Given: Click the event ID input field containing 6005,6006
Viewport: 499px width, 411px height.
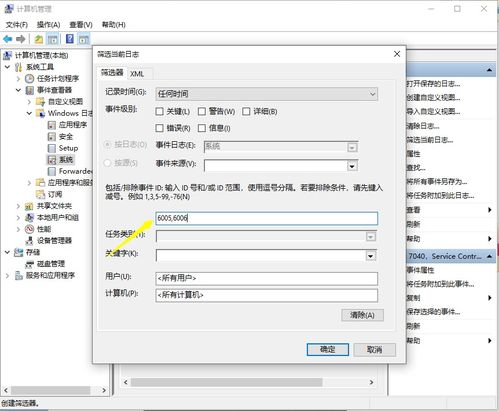Looking at the screenshot, I should tap(266, 218).
